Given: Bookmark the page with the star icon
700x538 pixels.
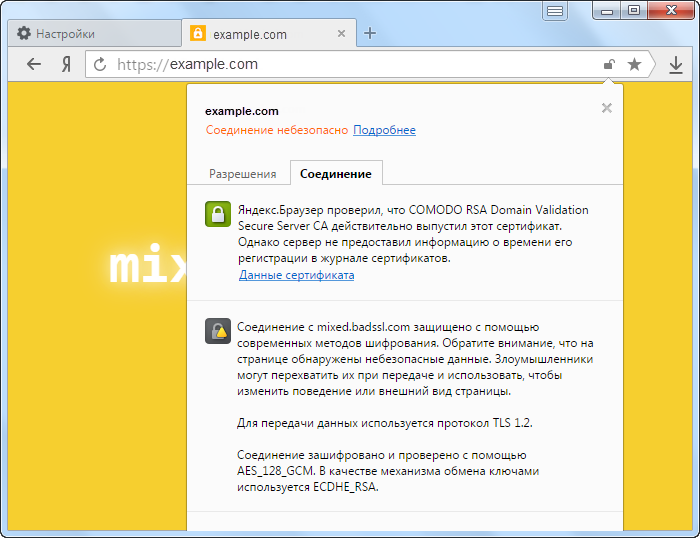Looking at the screenshot, I should (634, 64).
